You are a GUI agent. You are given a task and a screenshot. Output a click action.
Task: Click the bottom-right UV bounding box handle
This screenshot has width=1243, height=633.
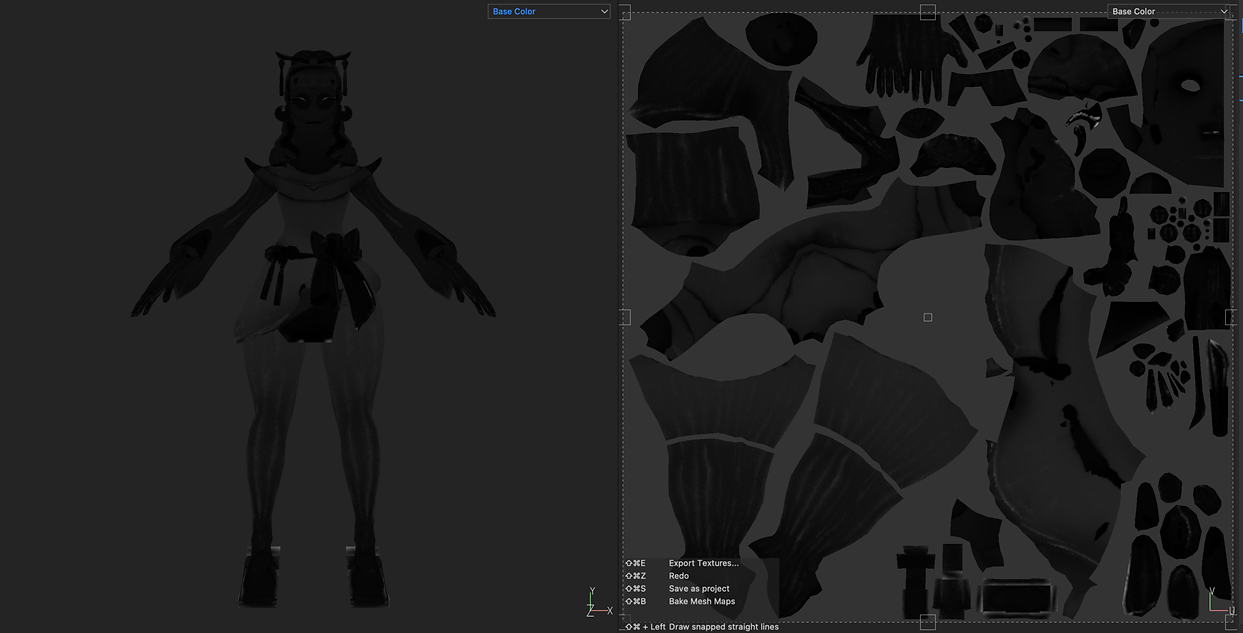tap(1231, 622)
